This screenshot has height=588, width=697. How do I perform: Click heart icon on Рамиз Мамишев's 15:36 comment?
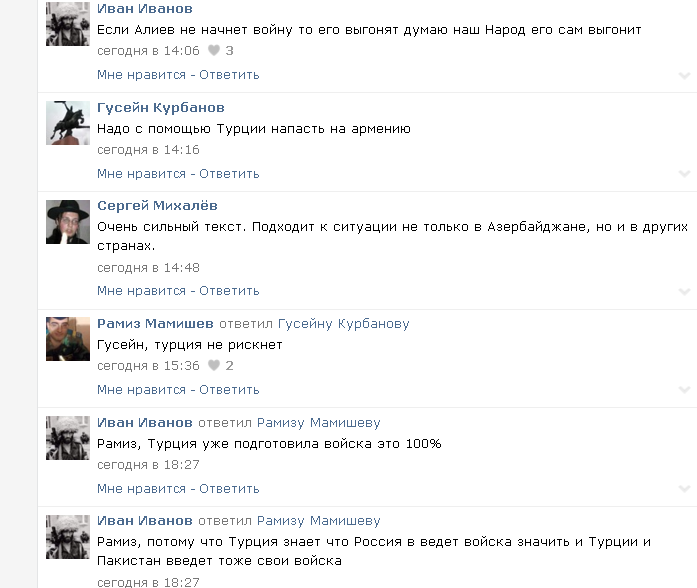coord(214,365)
